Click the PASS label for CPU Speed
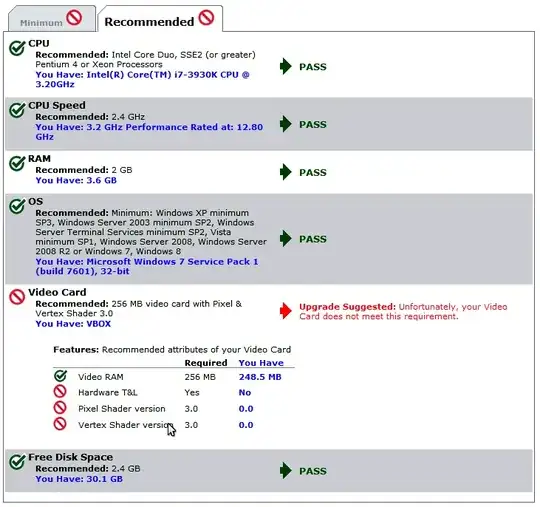This screenshot has width=540, height=507. (x=313, y=124)
